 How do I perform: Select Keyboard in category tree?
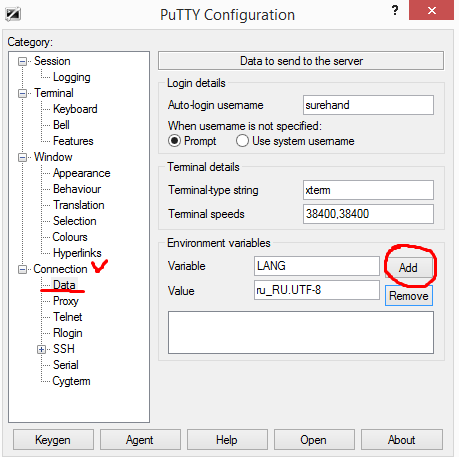pyautogui.click(x=75, y=109)
